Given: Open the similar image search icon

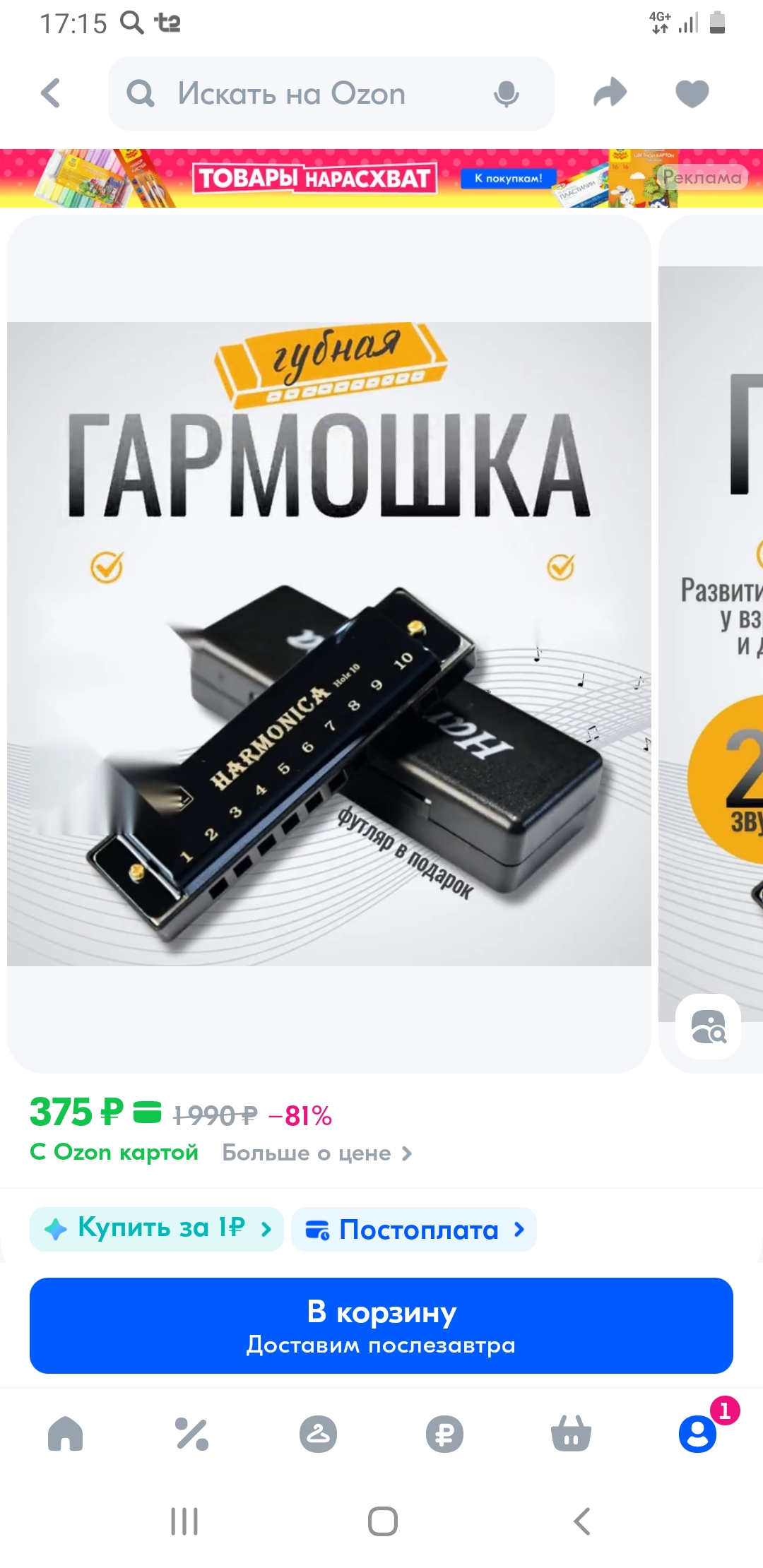Looking at the screenshot, I should pos(709,1027).
